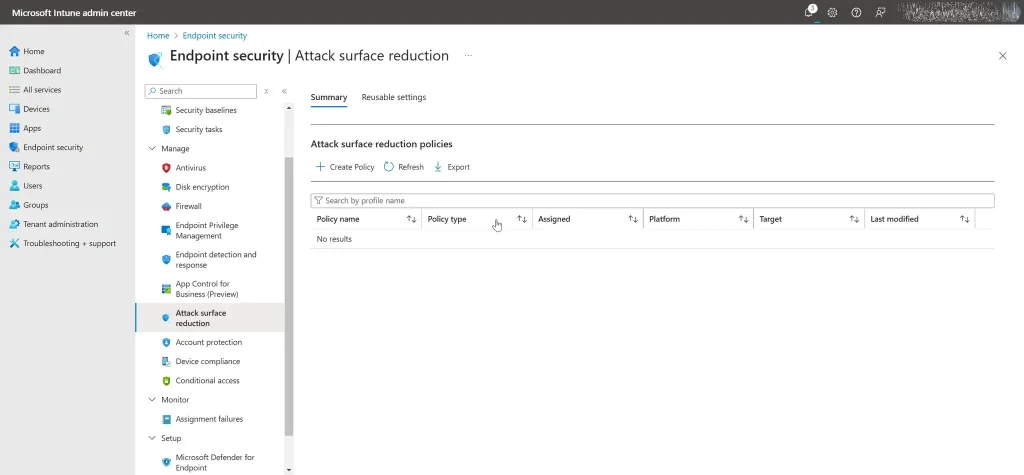Close the Attack surface reduction blade
This screenshot has width=1024, height=475.
[1002, 56]
